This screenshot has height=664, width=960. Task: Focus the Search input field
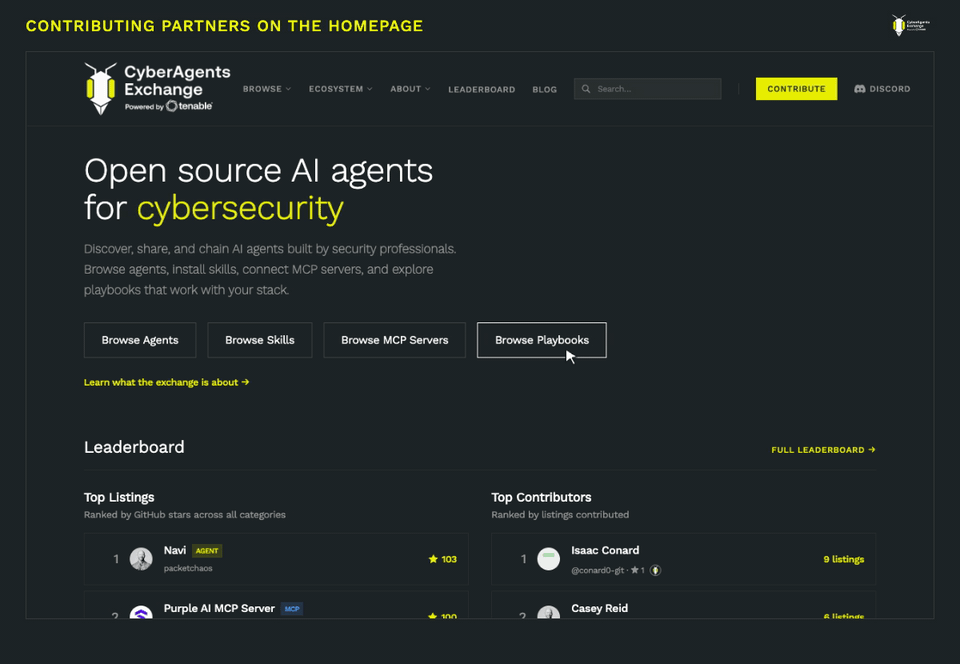point(647,89)
